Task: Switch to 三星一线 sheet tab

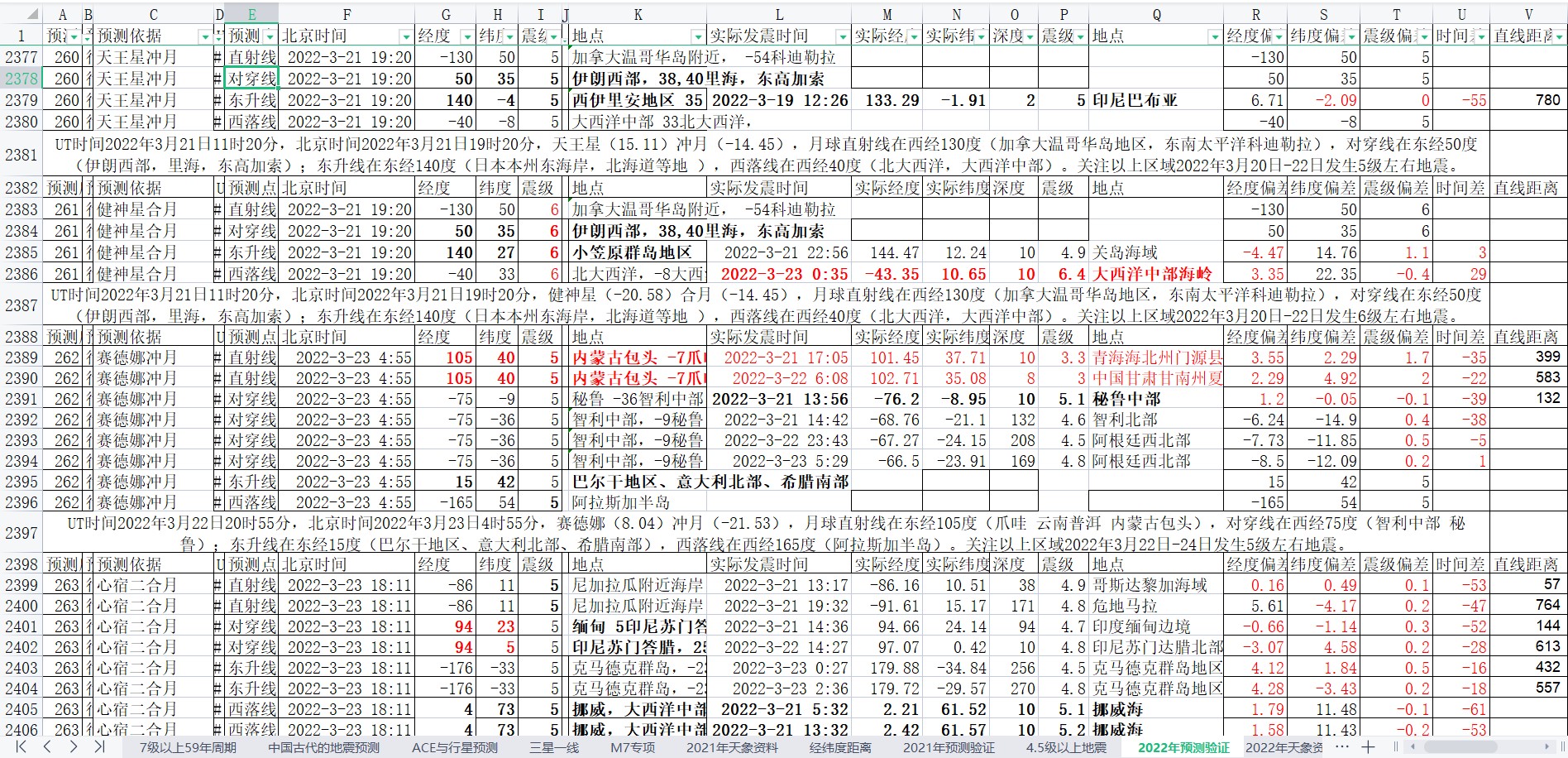Action: click(554, 747)
